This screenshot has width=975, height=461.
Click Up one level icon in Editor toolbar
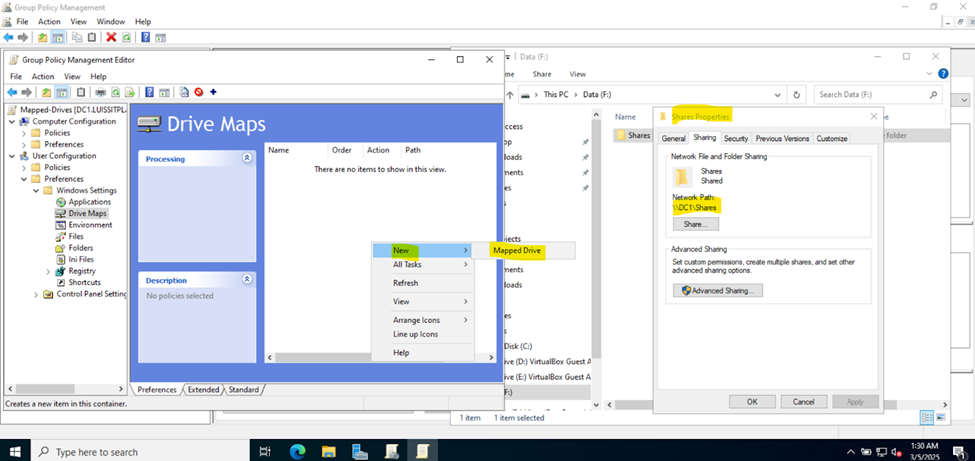pos(46,92)
